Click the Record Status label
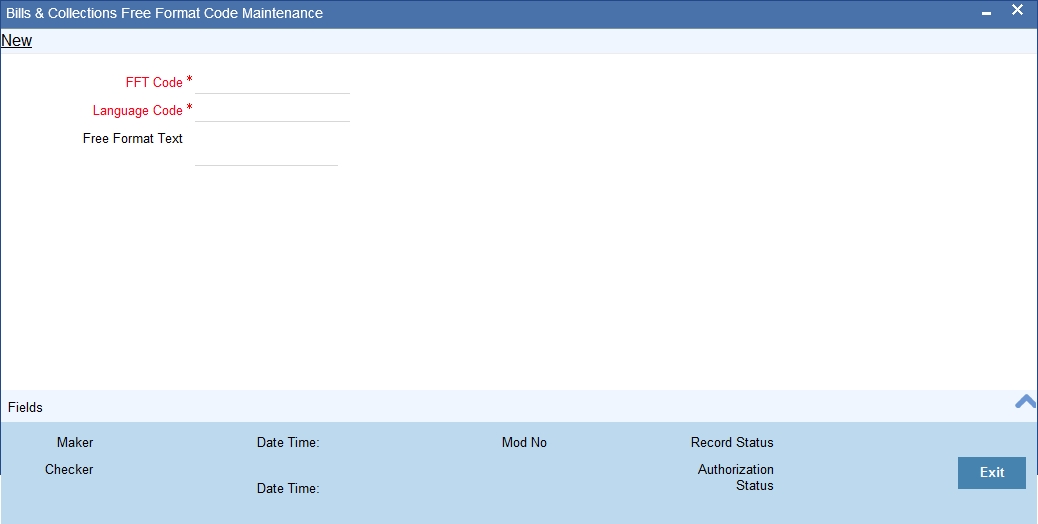The height and width of the screenshot is (524, 1038). [732, 443]
